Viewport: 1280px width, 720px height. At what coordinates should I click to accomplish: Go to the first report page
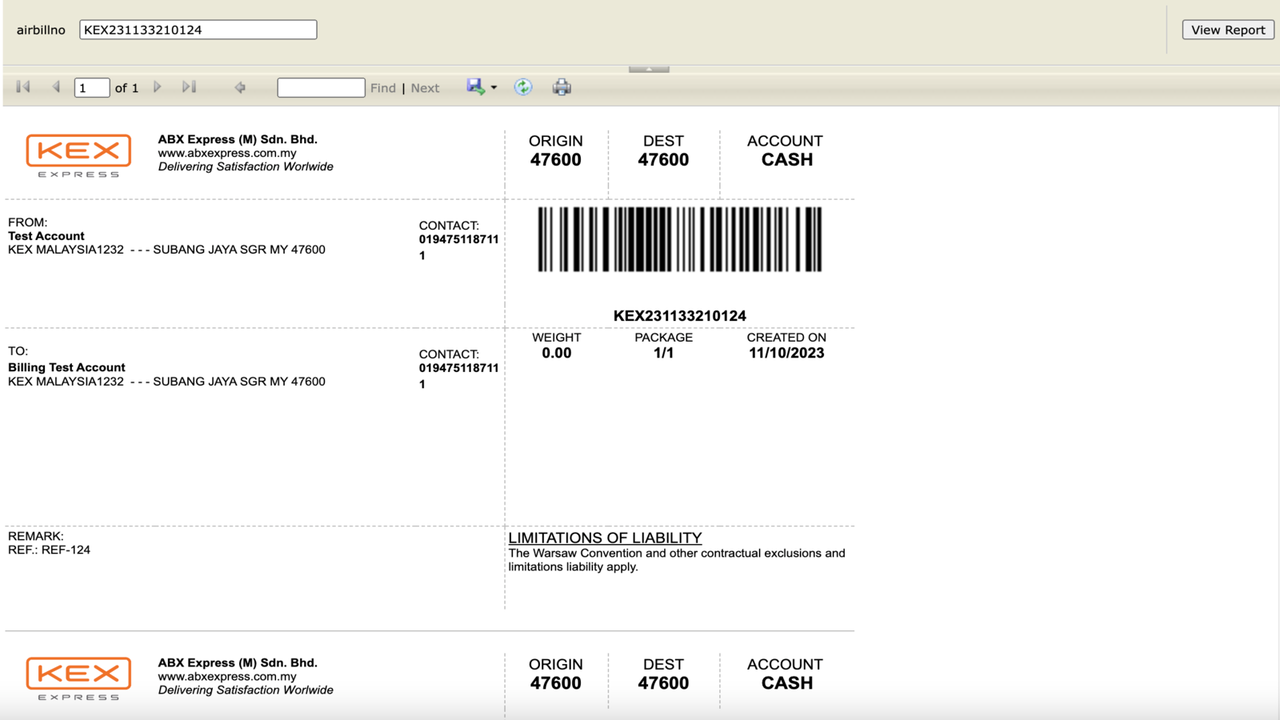pos(23,88)
